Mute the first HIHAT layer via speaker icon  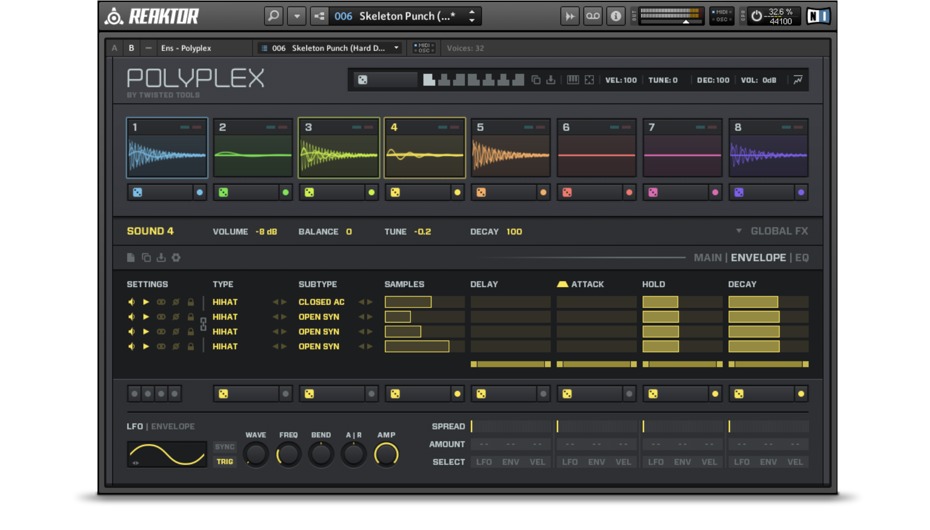point(131,302)
